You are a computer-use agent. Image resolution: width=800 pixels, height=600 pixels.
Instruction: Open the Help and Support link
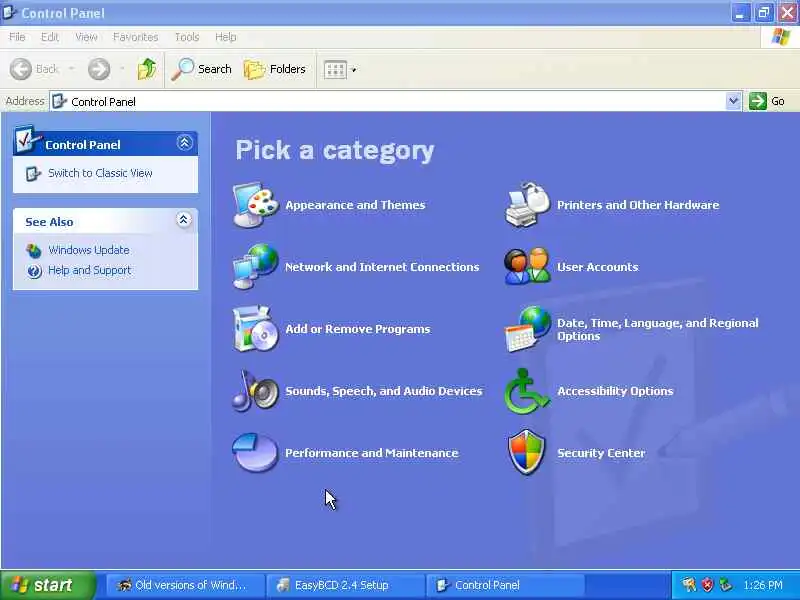[x=89, y=270]
